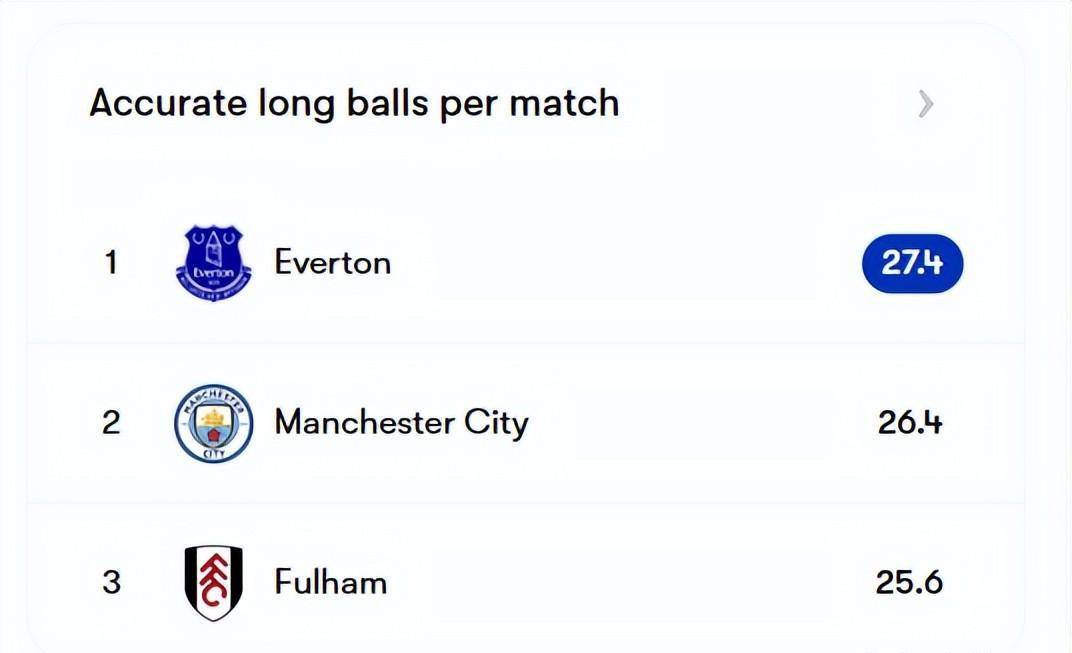
Task: Click the word 'City' in Manchester City
Action: 496,424
